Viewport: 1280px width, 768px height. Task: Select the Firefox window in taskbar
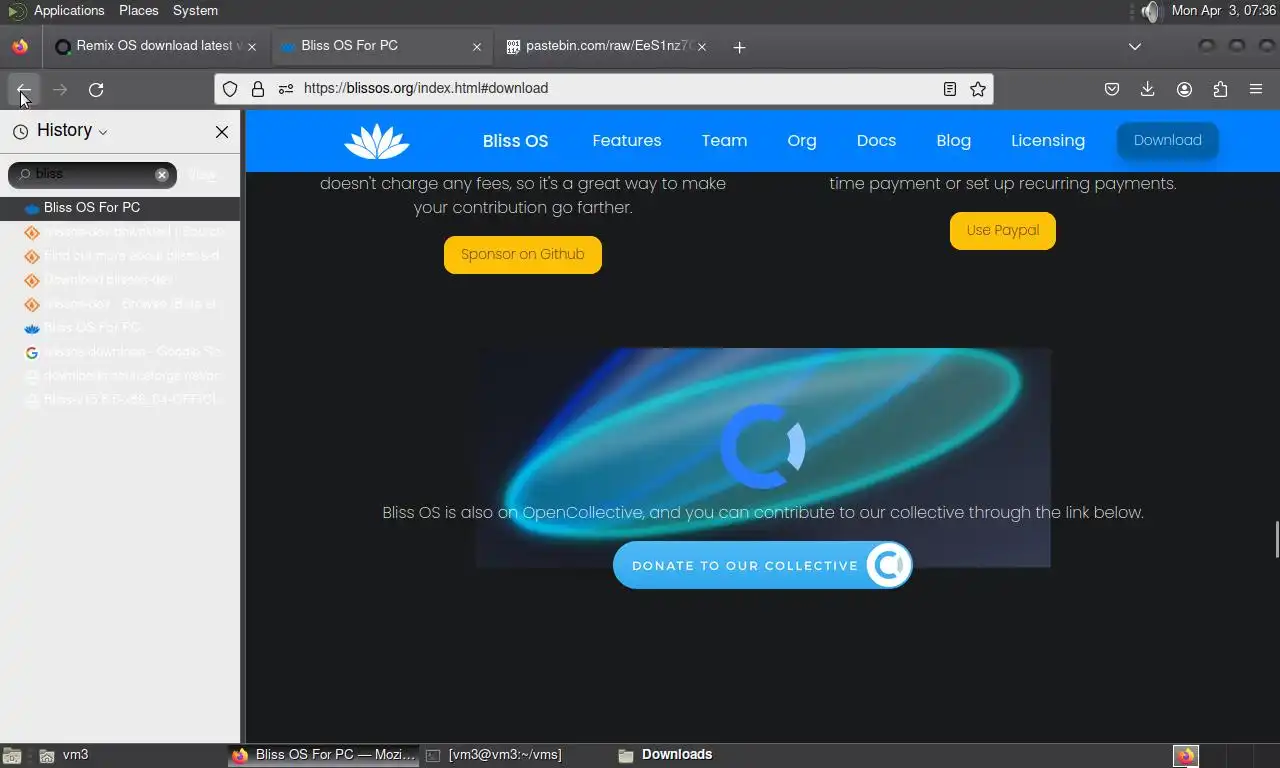(x=323, y=756)
